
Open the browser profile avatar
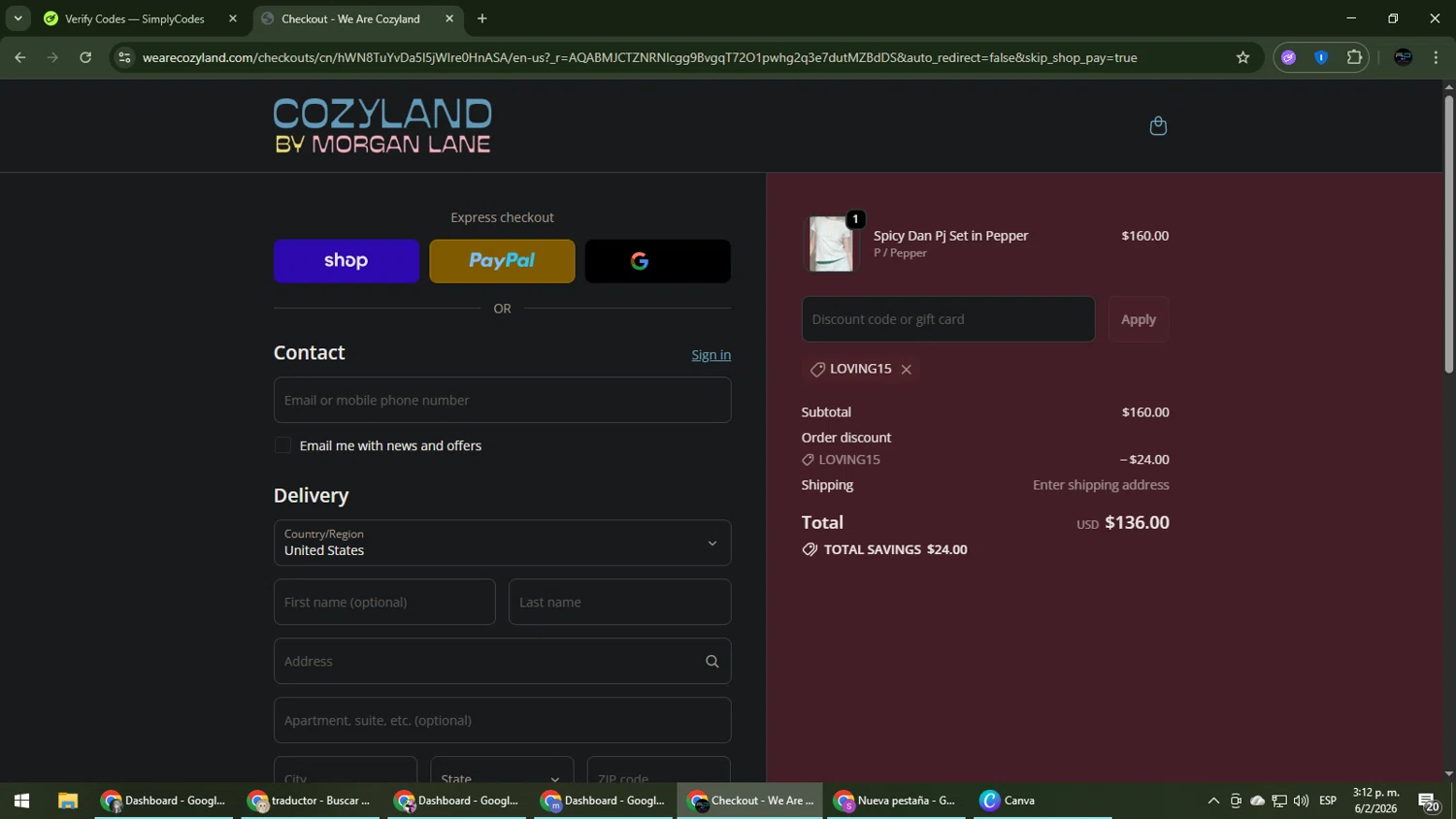pyautogui.click(x=1403, y=57)
